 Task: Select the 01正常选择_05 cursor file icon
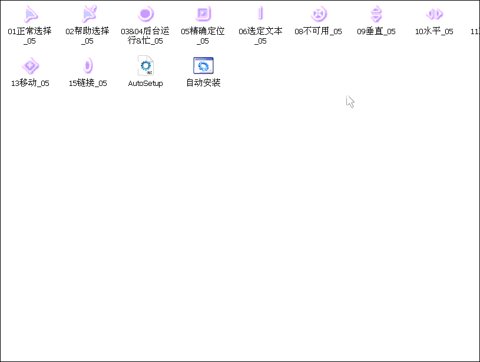point(31,14)
